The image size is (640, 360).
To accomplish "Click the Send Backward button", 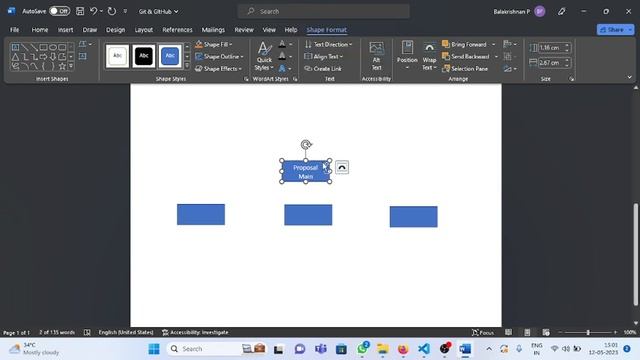I will 466,56.
